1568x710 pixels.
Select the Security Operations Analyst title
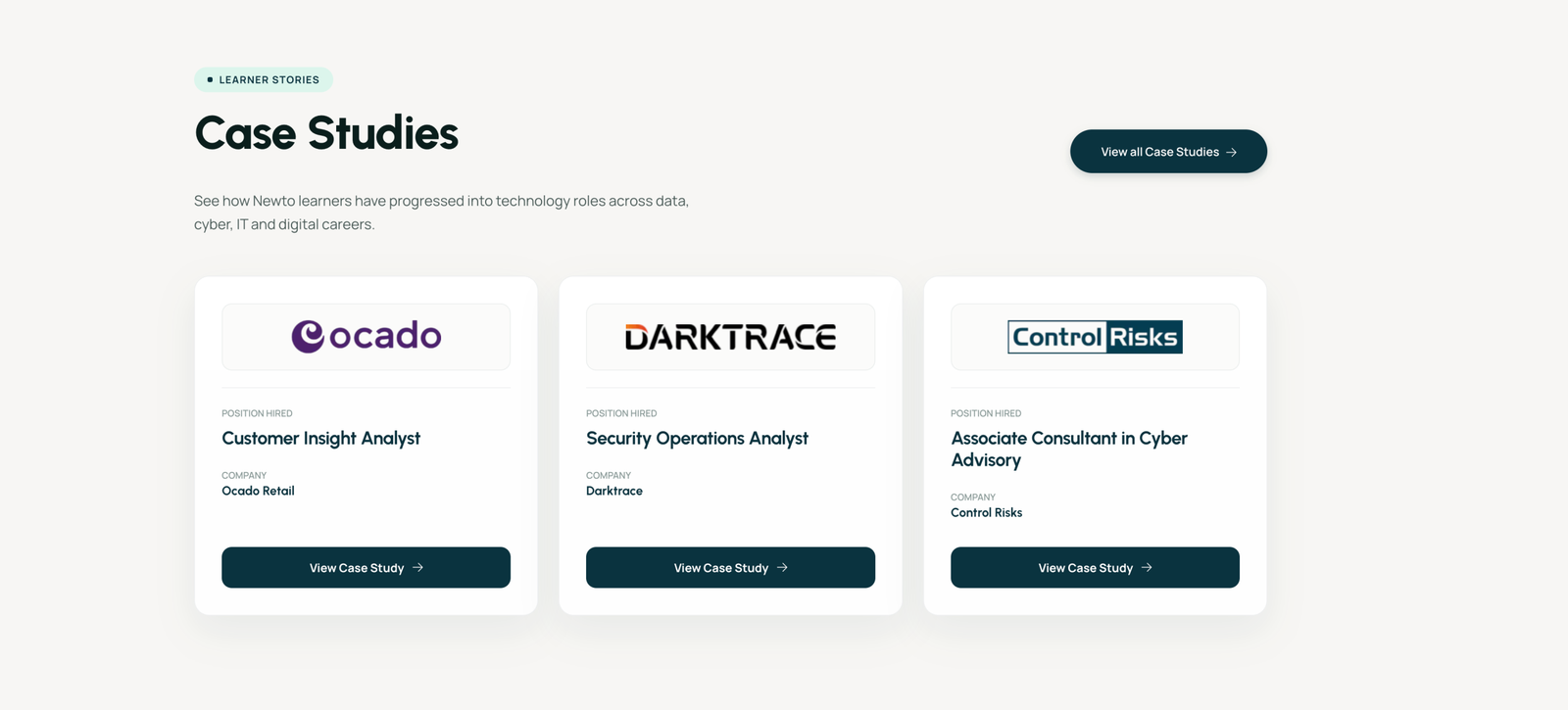pyautogui.click(x=697, y=439)
